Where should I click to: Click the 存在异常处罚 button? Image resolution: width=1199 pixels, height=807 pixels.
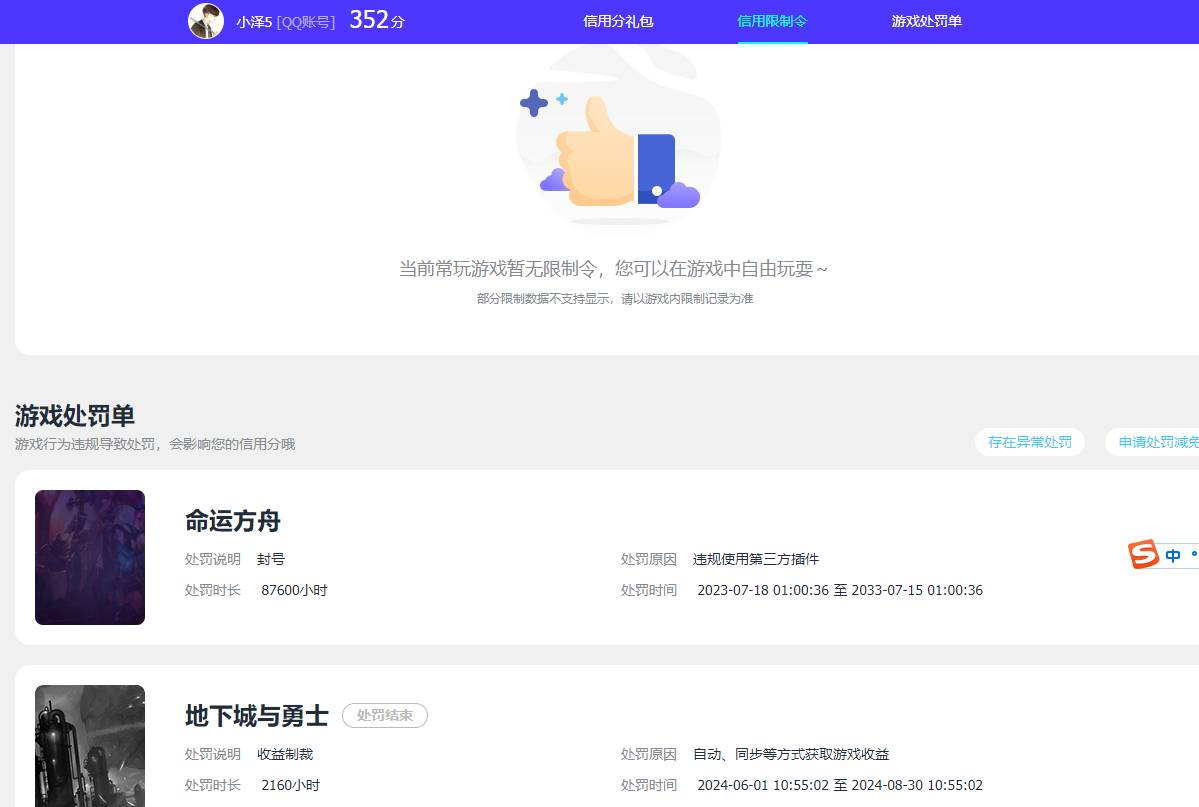pos(1029,442)
